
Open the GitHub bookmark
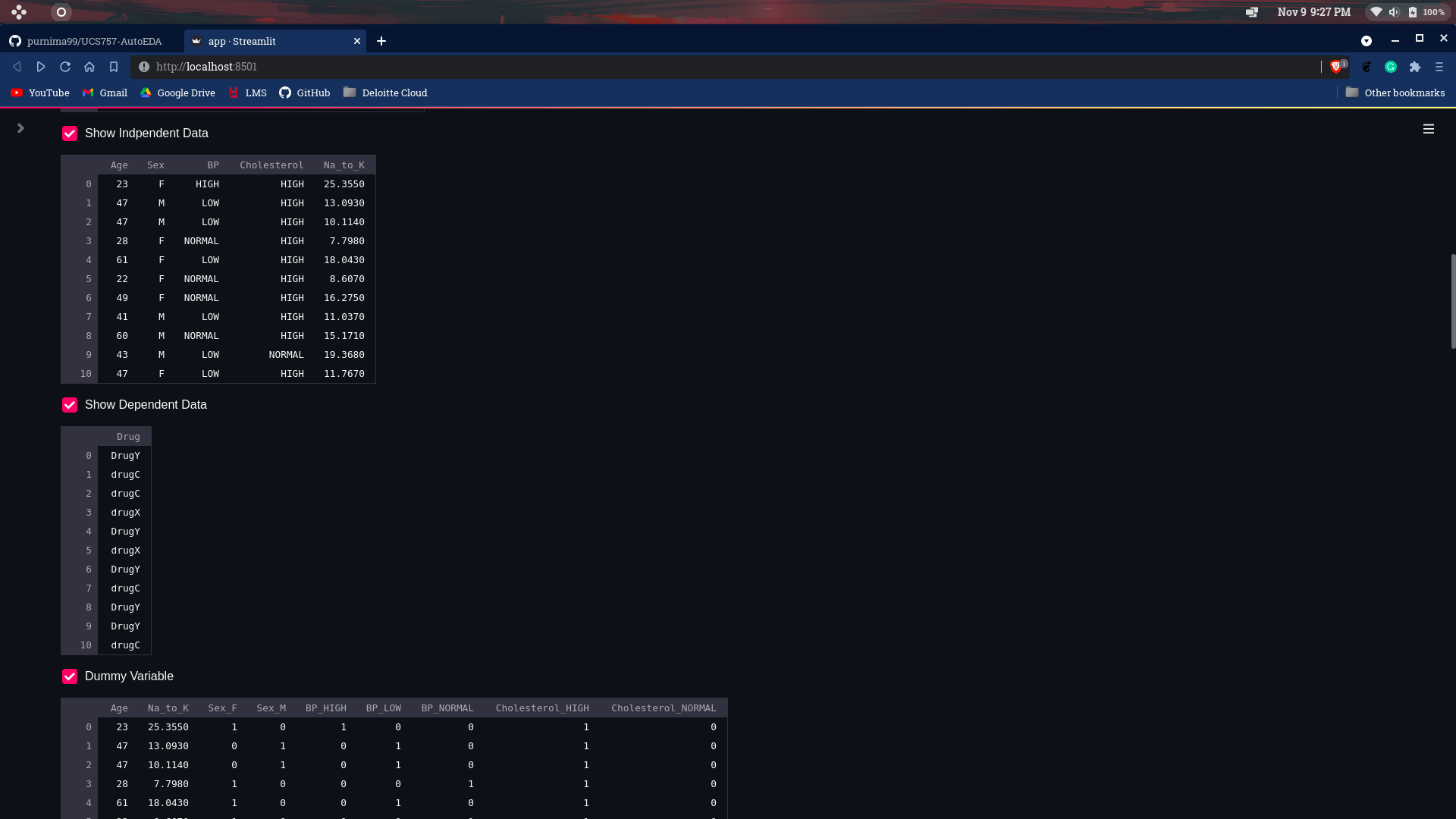click(305, 93)
